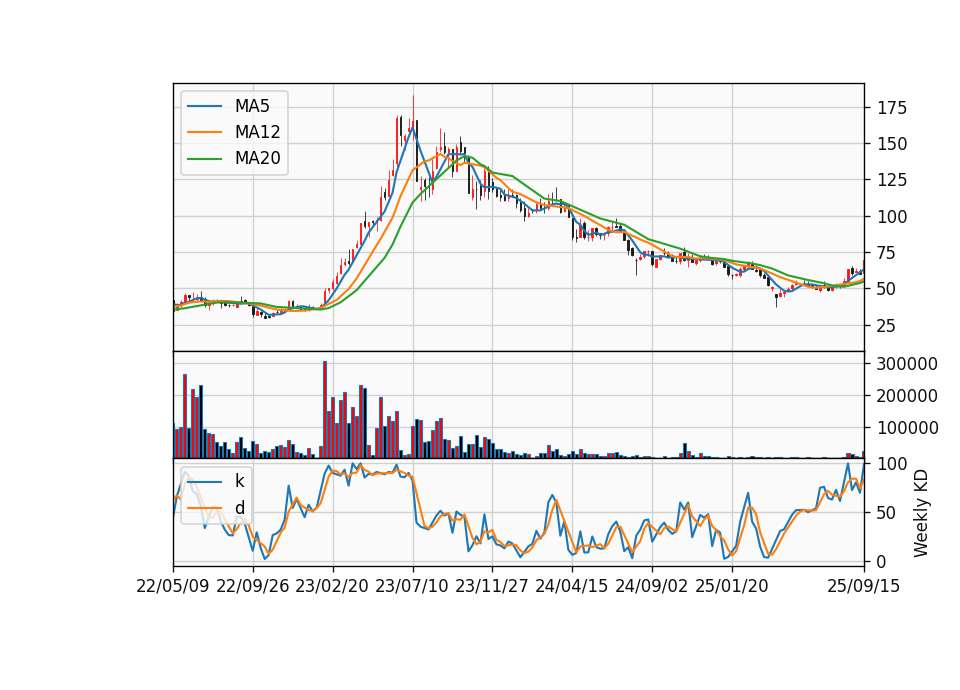Click the 150 price axis label

coord(892,144)
